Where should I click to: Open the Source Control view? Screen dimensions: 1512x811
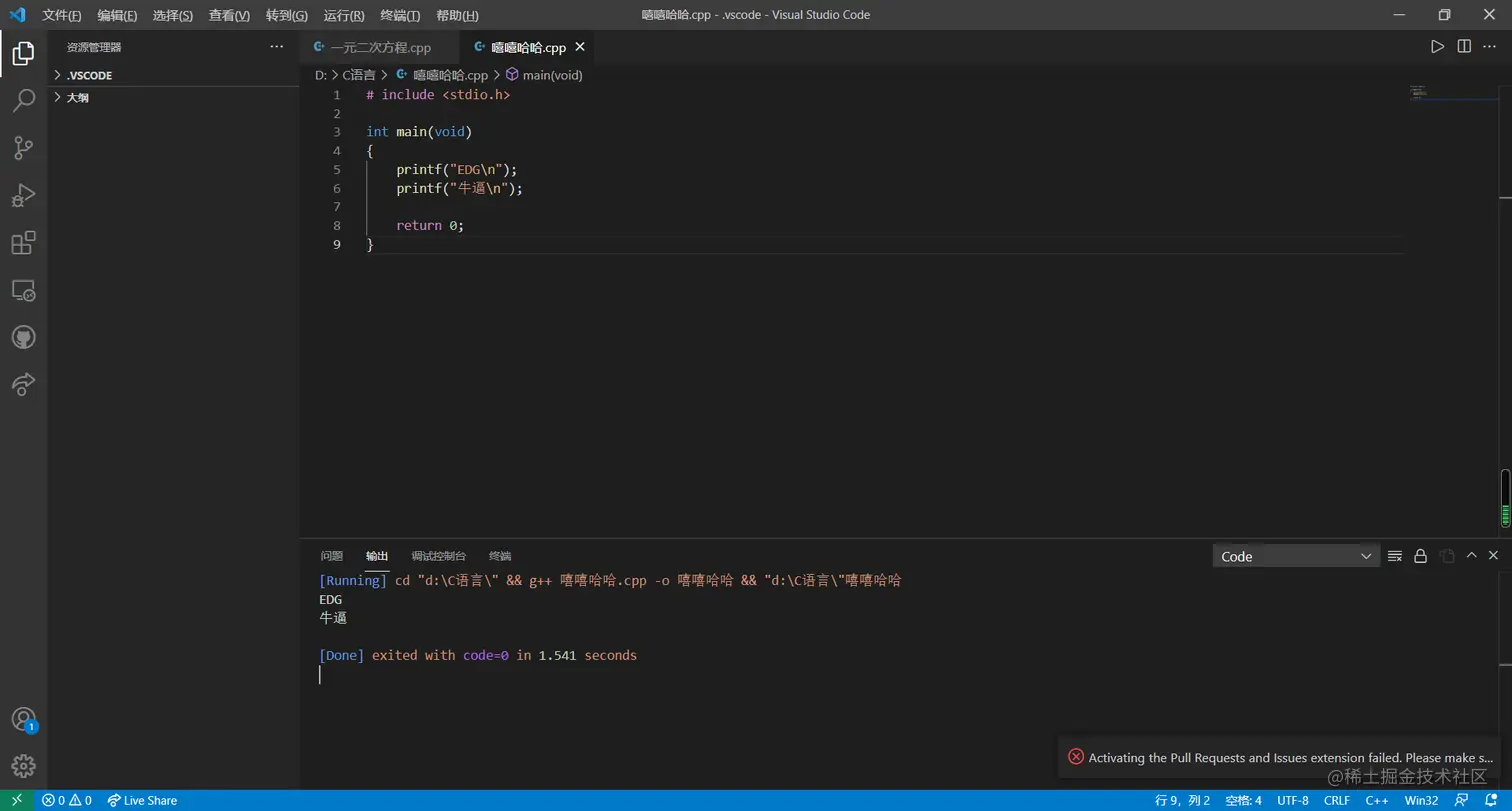tap(23, 148)
